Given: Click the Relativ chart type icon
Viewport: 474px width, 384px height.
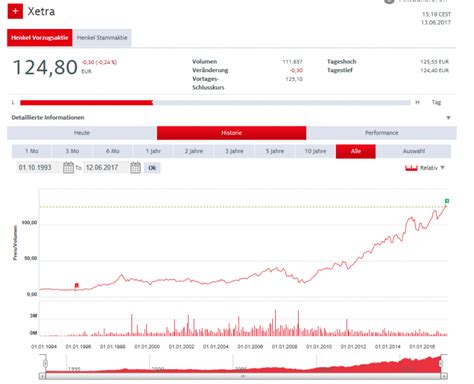Looking at the screenshot, I should 411,168.
